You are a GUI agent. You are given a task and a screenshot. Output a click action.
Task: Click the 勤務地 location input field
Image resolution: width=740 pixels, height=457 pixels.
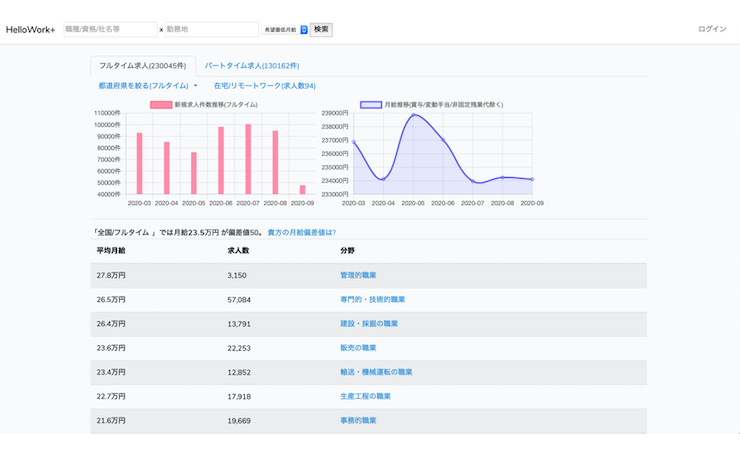tap(211, 30)
